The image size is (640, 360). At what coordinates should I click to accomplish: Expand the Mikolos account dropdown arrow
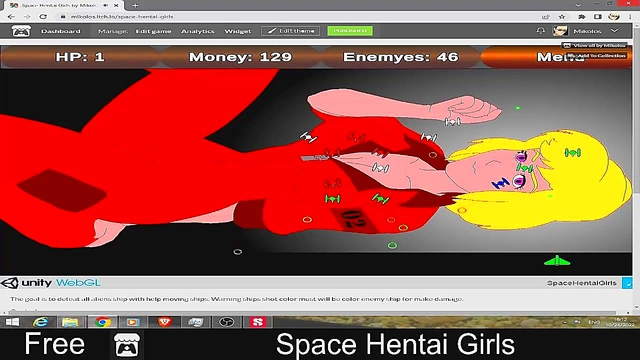614,31
